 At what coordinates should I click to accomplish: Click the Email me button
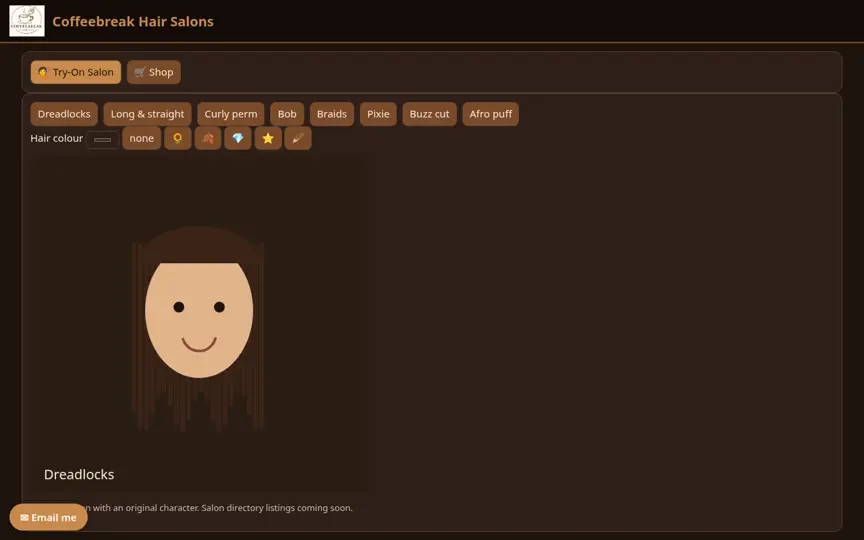click(48, 517)
